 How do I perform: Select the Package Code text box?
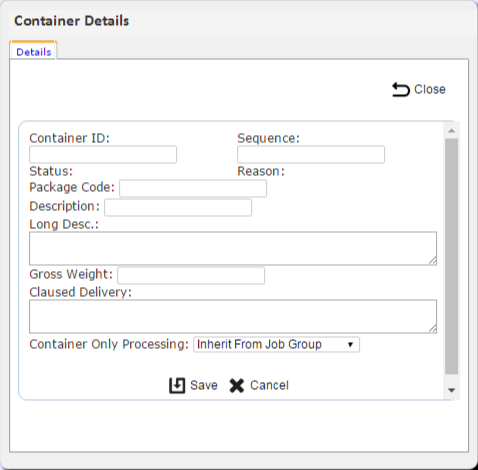pyautogui.click(x=193, y=189)
